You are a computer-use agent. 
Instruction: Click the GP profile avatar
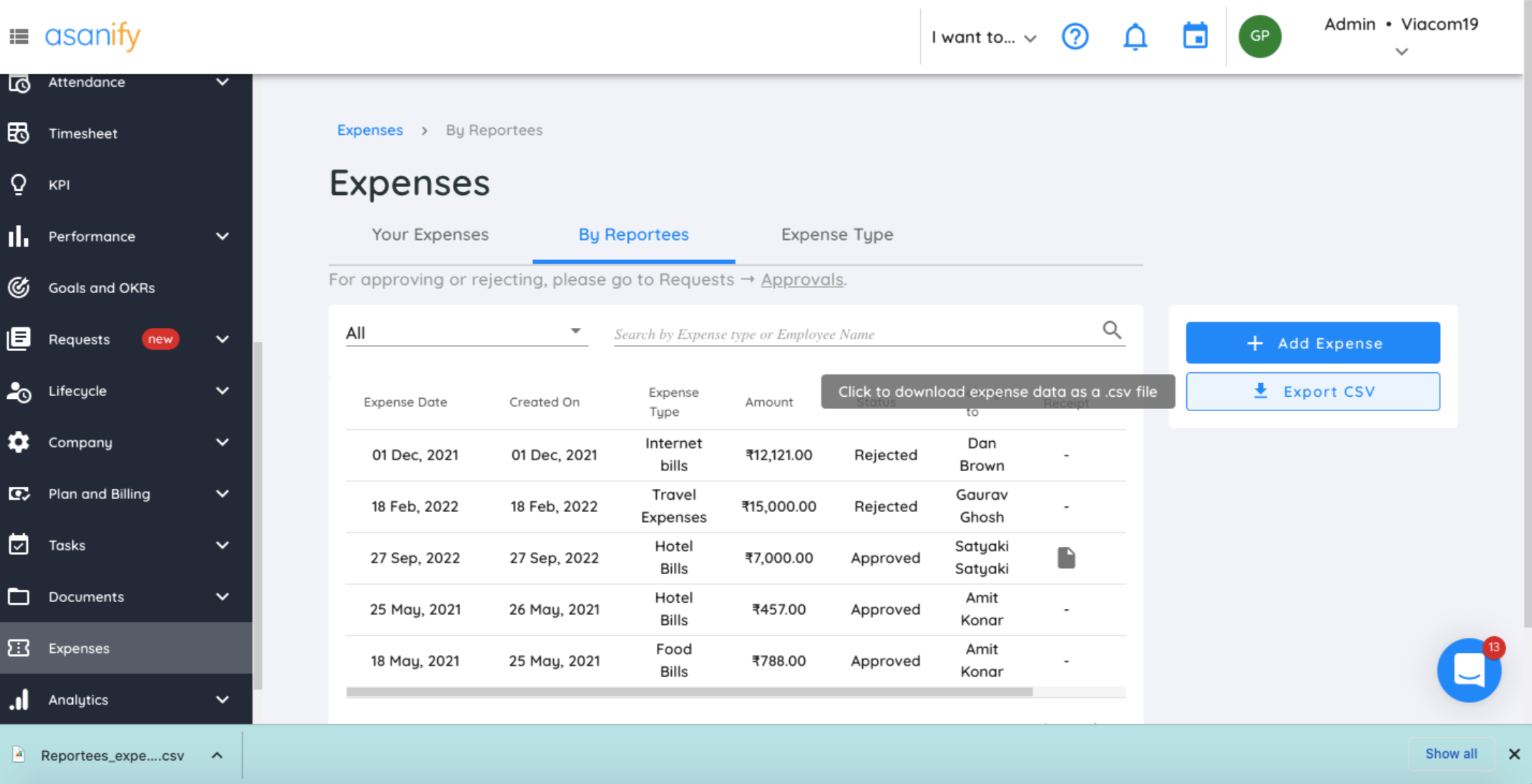(1260, 36)
